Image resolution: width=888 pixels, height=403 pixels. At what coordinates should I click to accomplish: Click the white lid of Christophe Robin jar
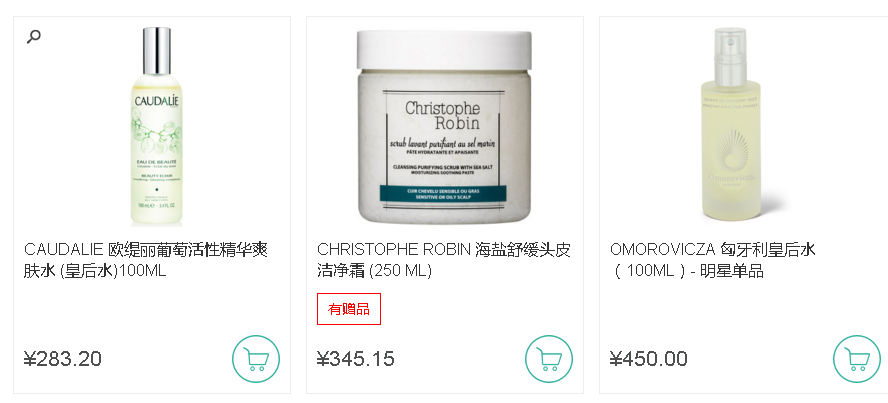pos(445,50)
